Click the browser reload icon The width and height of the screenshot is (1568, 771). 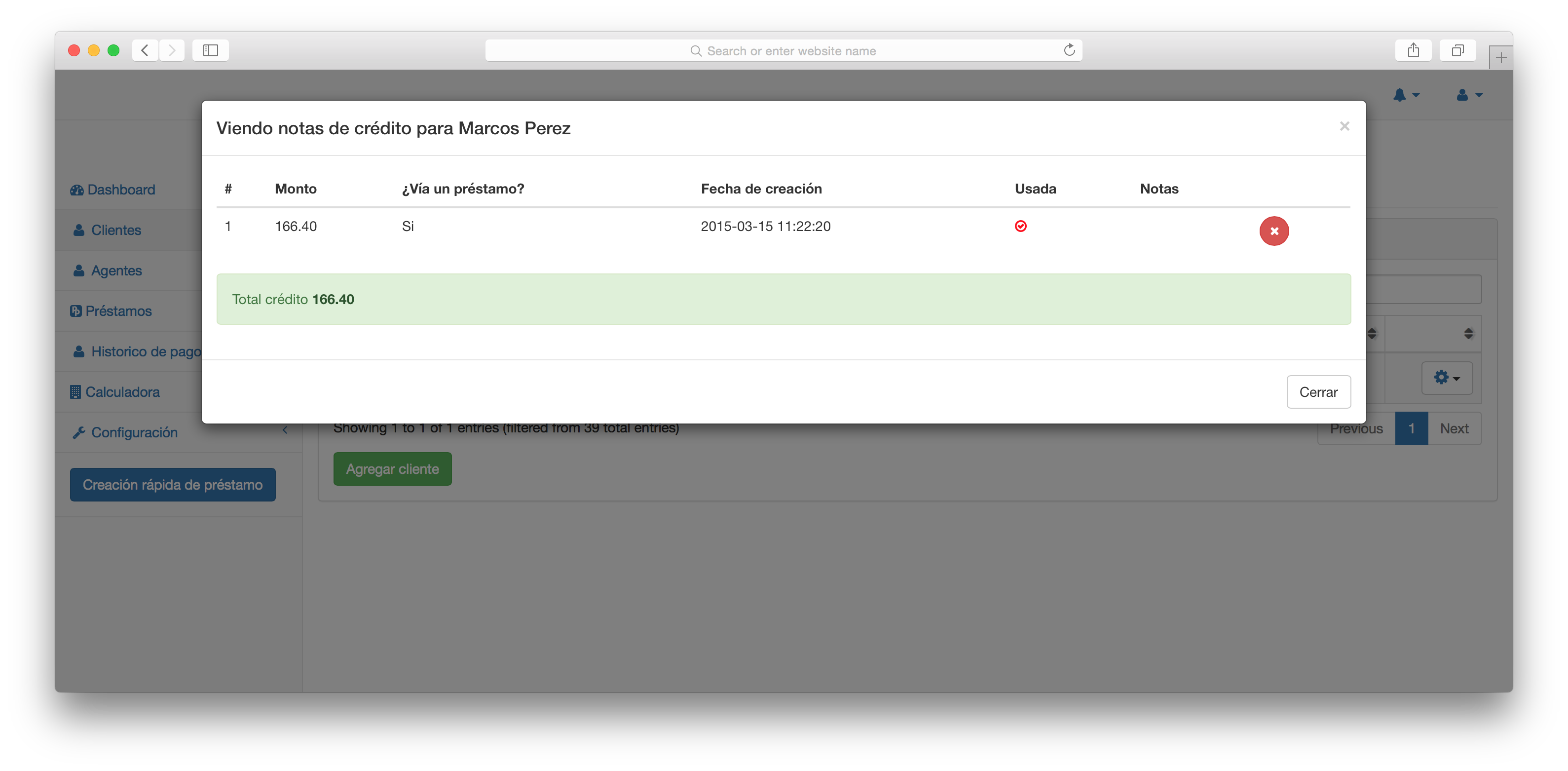(1069, 50)
